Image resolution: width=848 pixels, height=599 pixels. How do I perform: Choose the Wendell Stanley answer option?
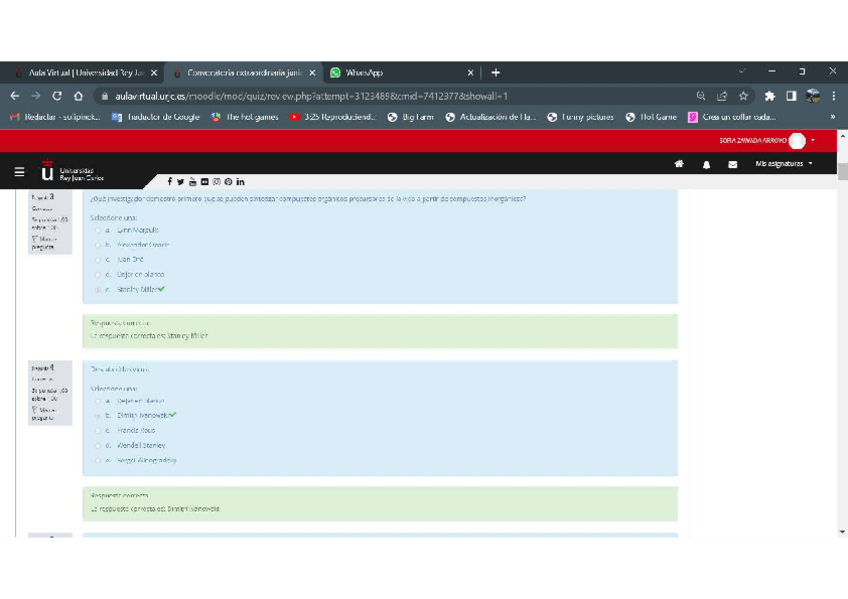pyautogui.click(x=98, y=445)
